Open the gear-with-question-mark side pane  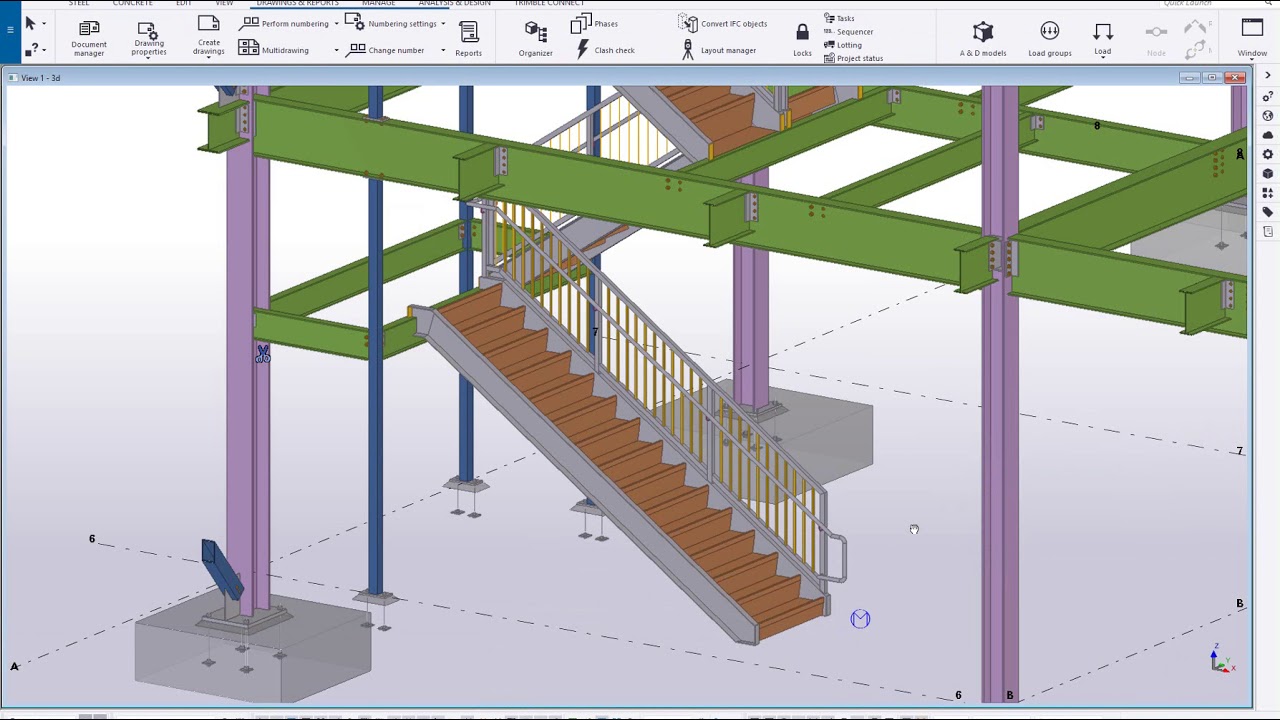point(1268,96)
